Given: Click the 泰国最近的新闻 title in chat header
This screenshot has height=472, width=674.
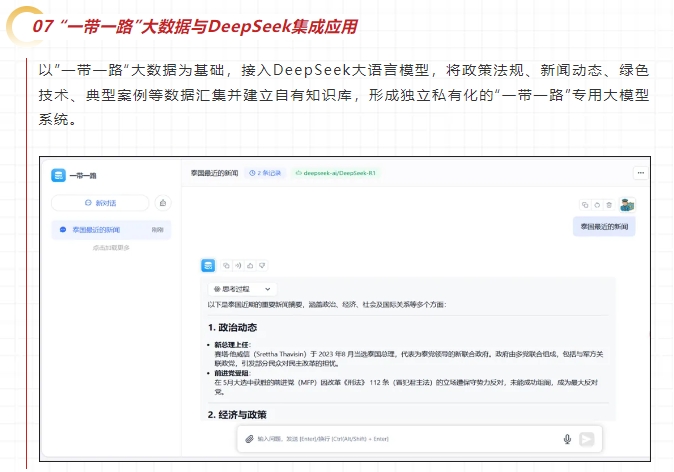Looking at the screenshot, I should (x=214, y=173).
